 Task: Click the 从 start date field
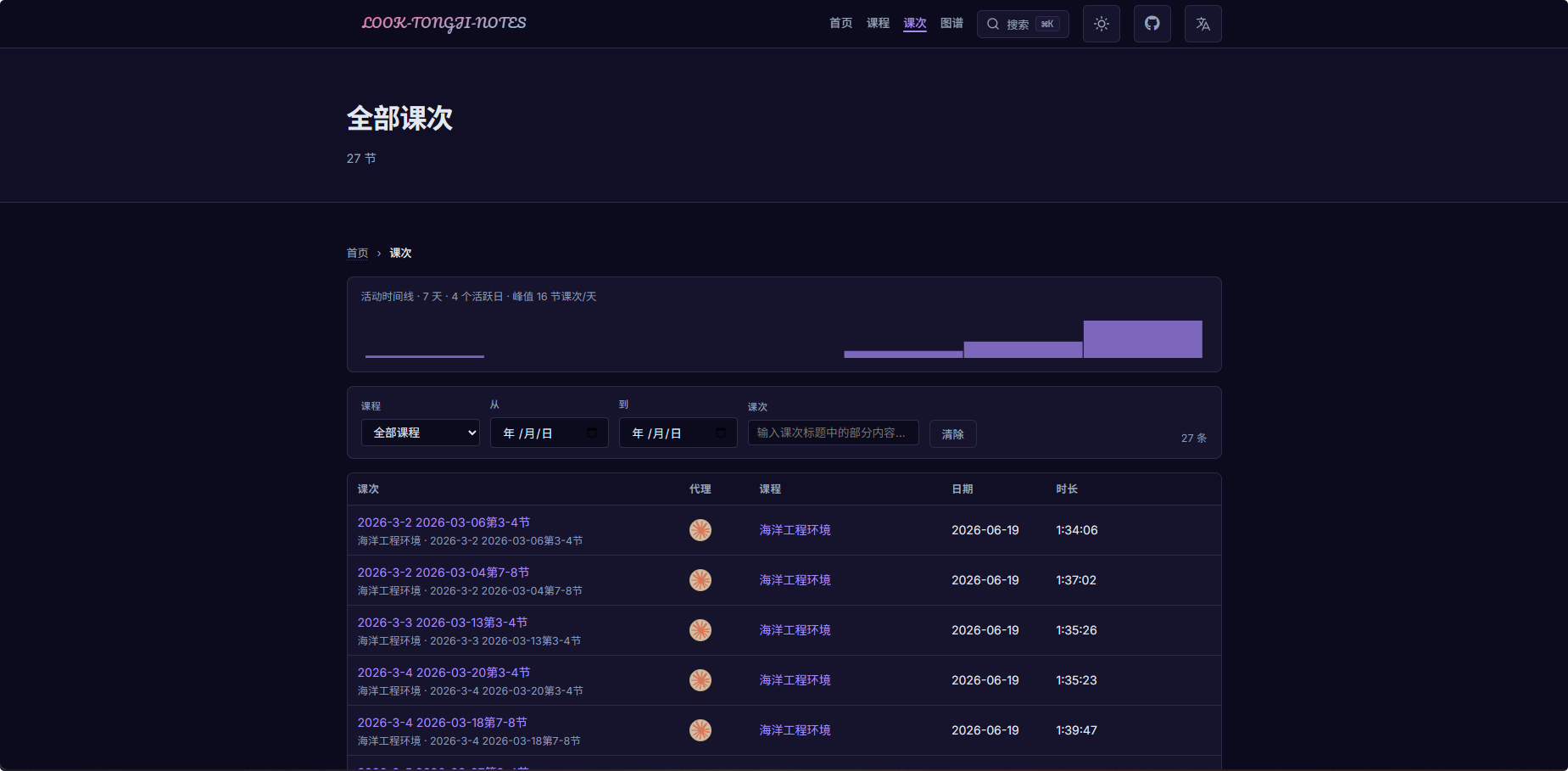(550, 433)
